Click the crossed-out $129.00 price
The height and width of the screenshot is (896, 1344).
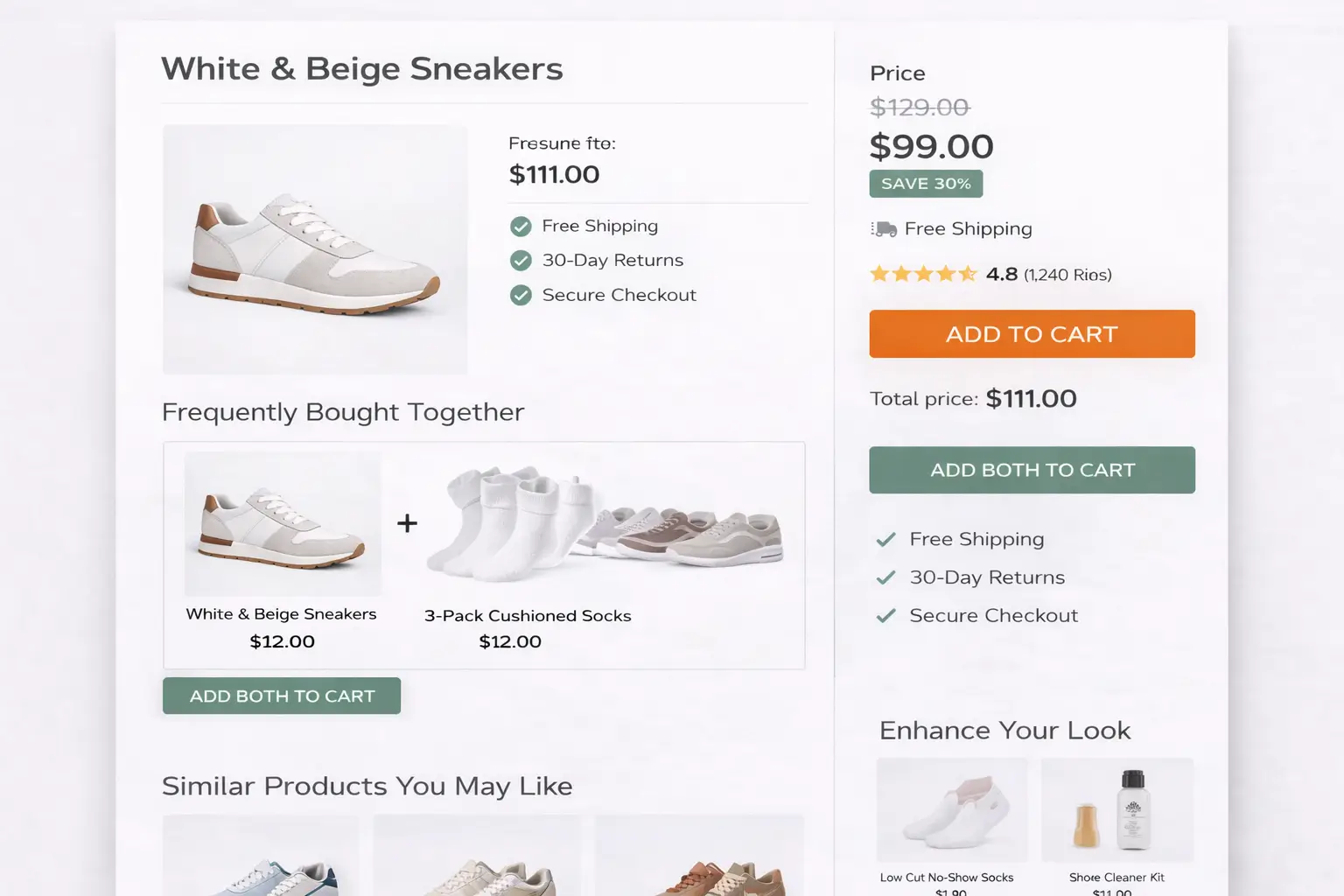point(919,107)
